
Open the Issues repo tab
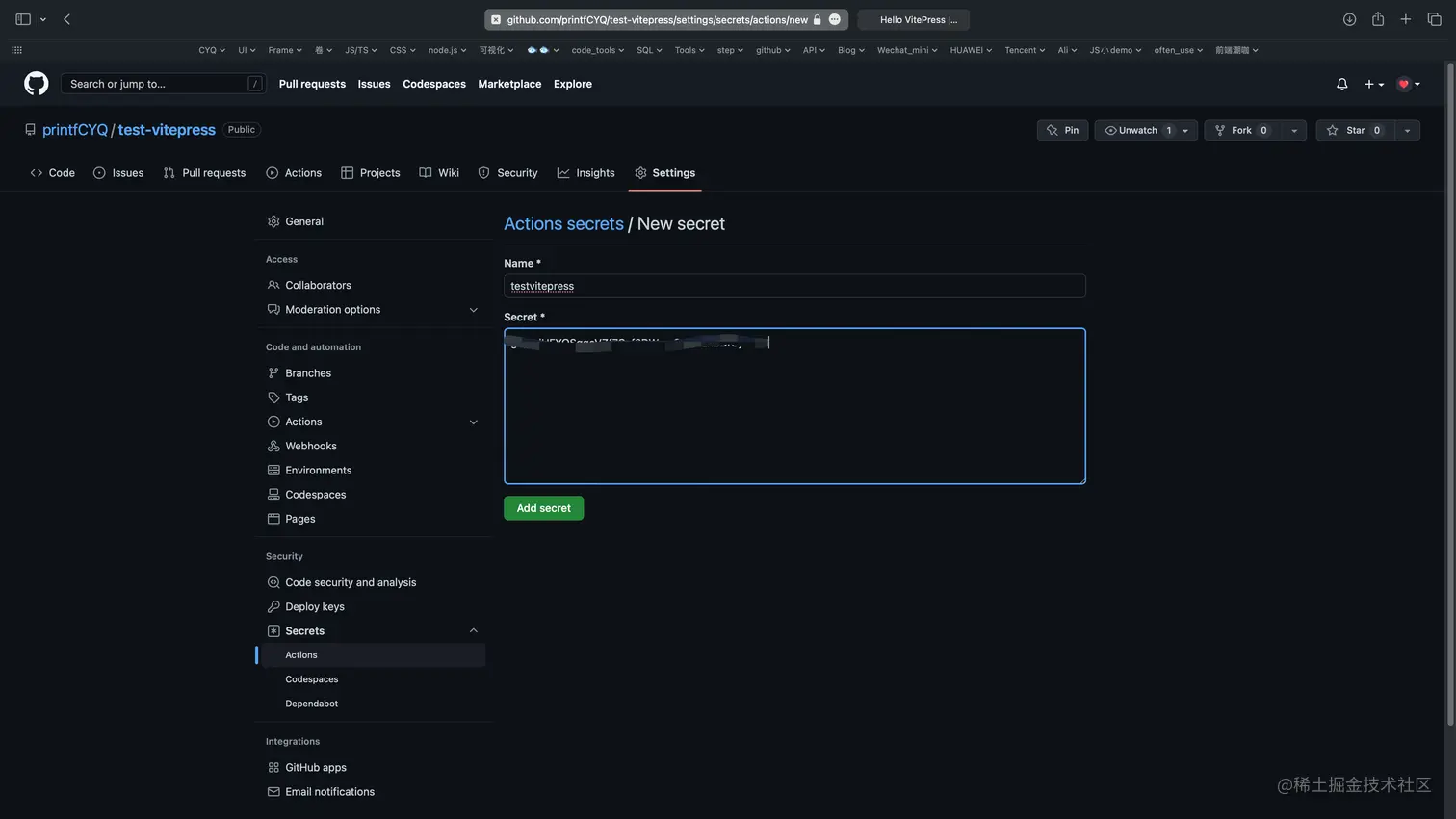(118, 173)
